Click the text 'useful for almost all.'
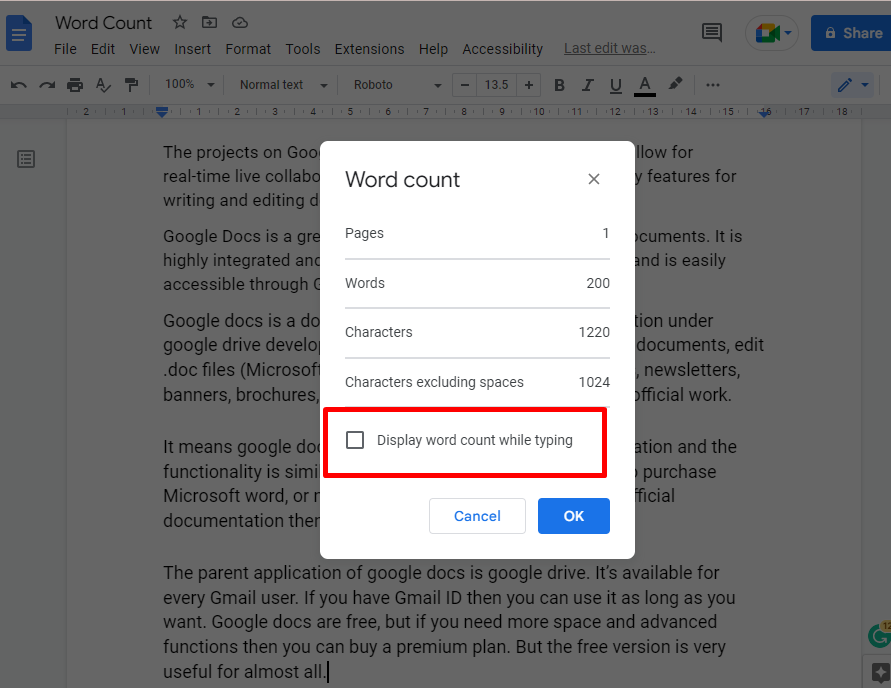 244,672
